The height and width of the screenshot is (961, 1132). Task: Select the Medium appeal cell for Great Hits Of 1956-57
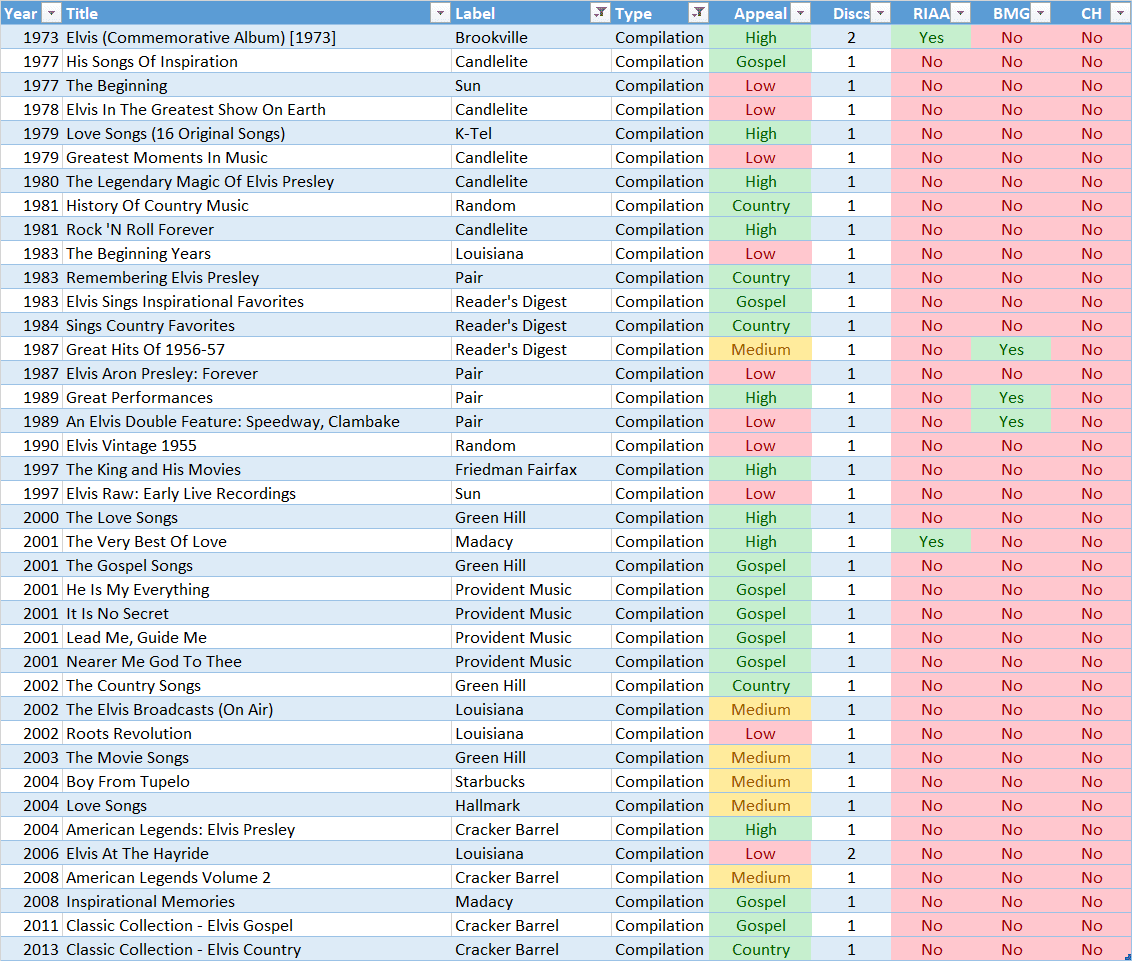(760, 349)
